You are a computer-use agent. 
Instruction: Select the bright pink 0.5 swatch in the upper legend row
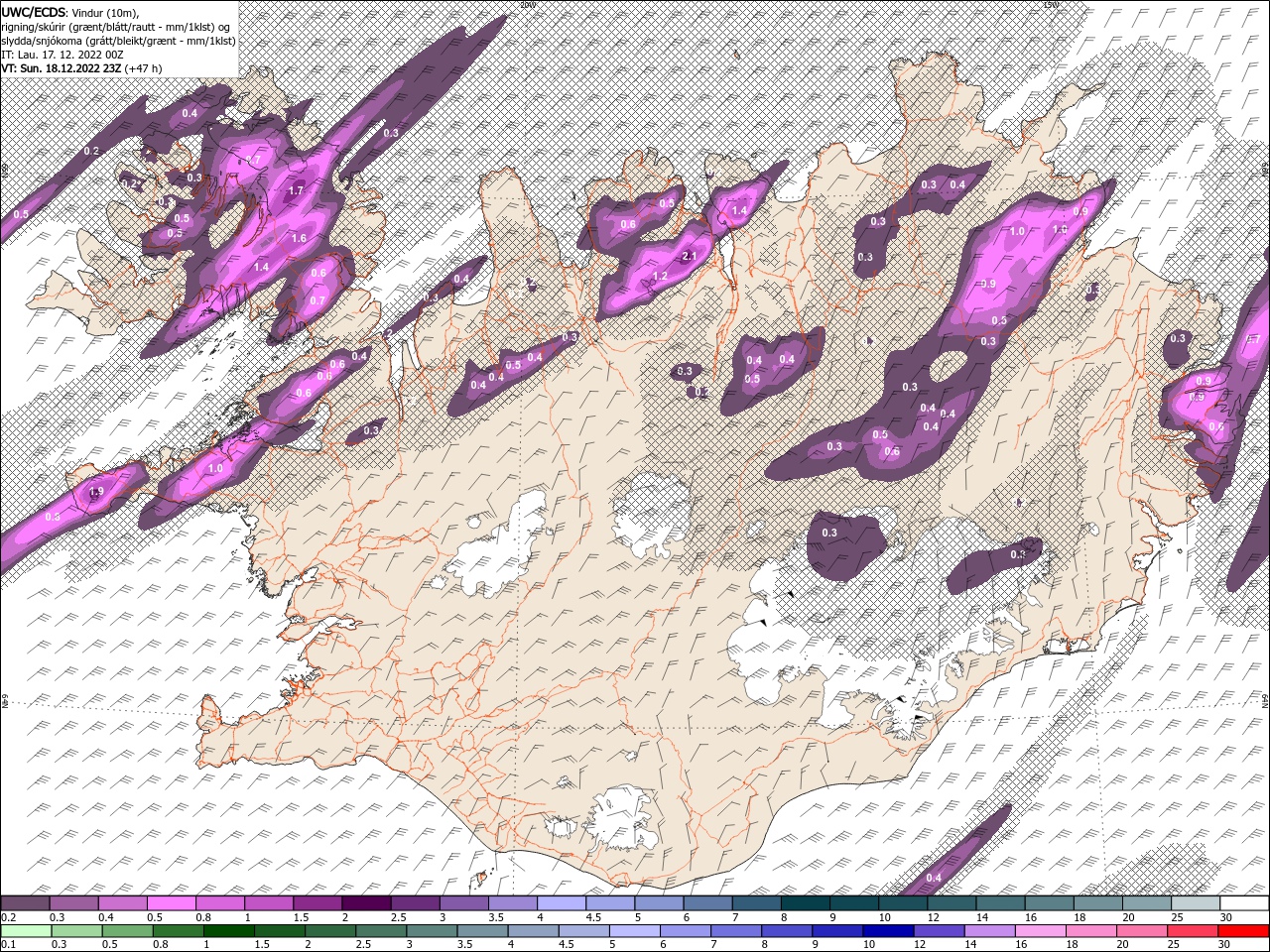click(x=171, y=903)
